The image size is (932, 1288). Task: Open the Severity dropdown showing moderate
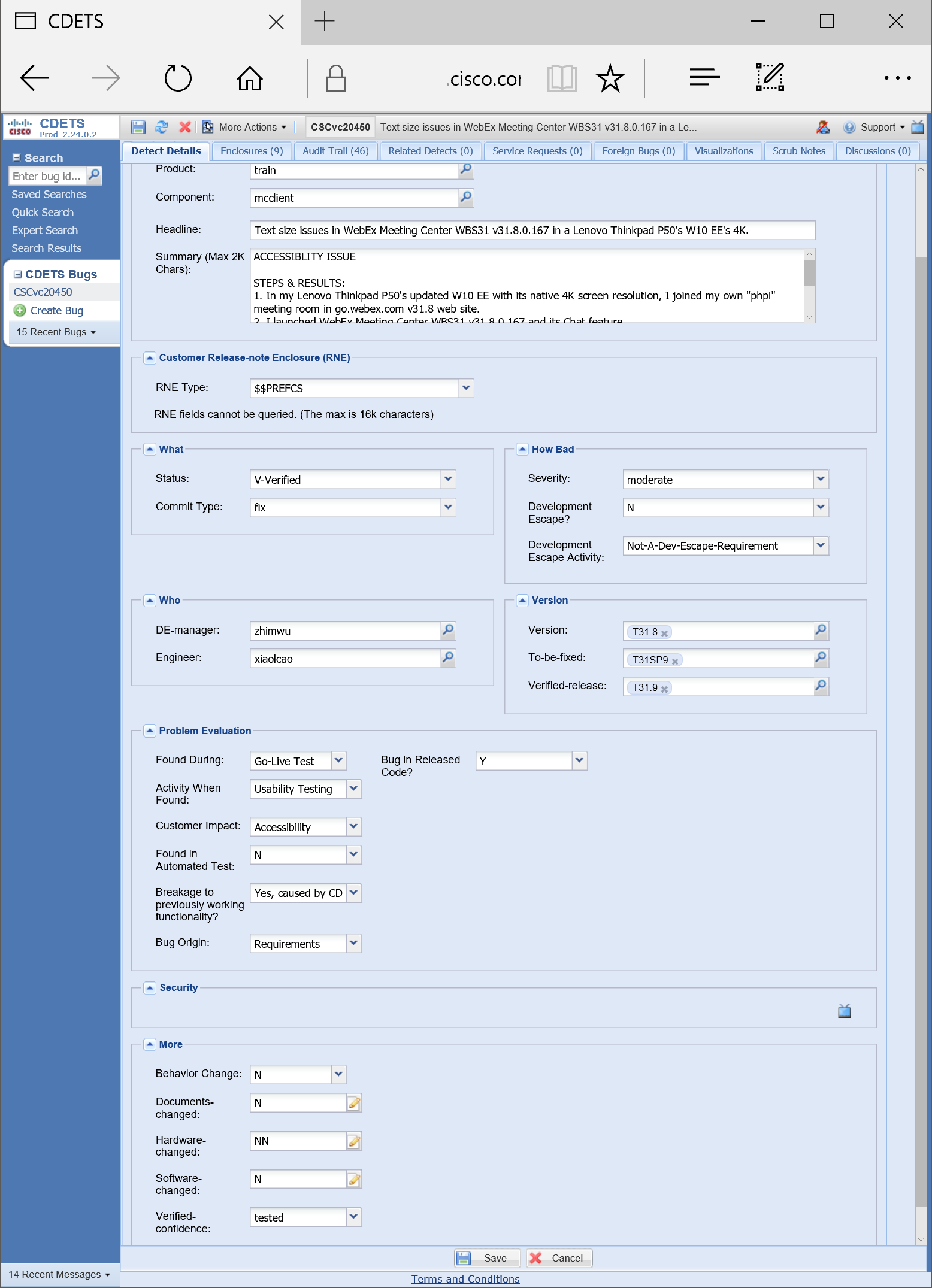(x=821, y=479)
